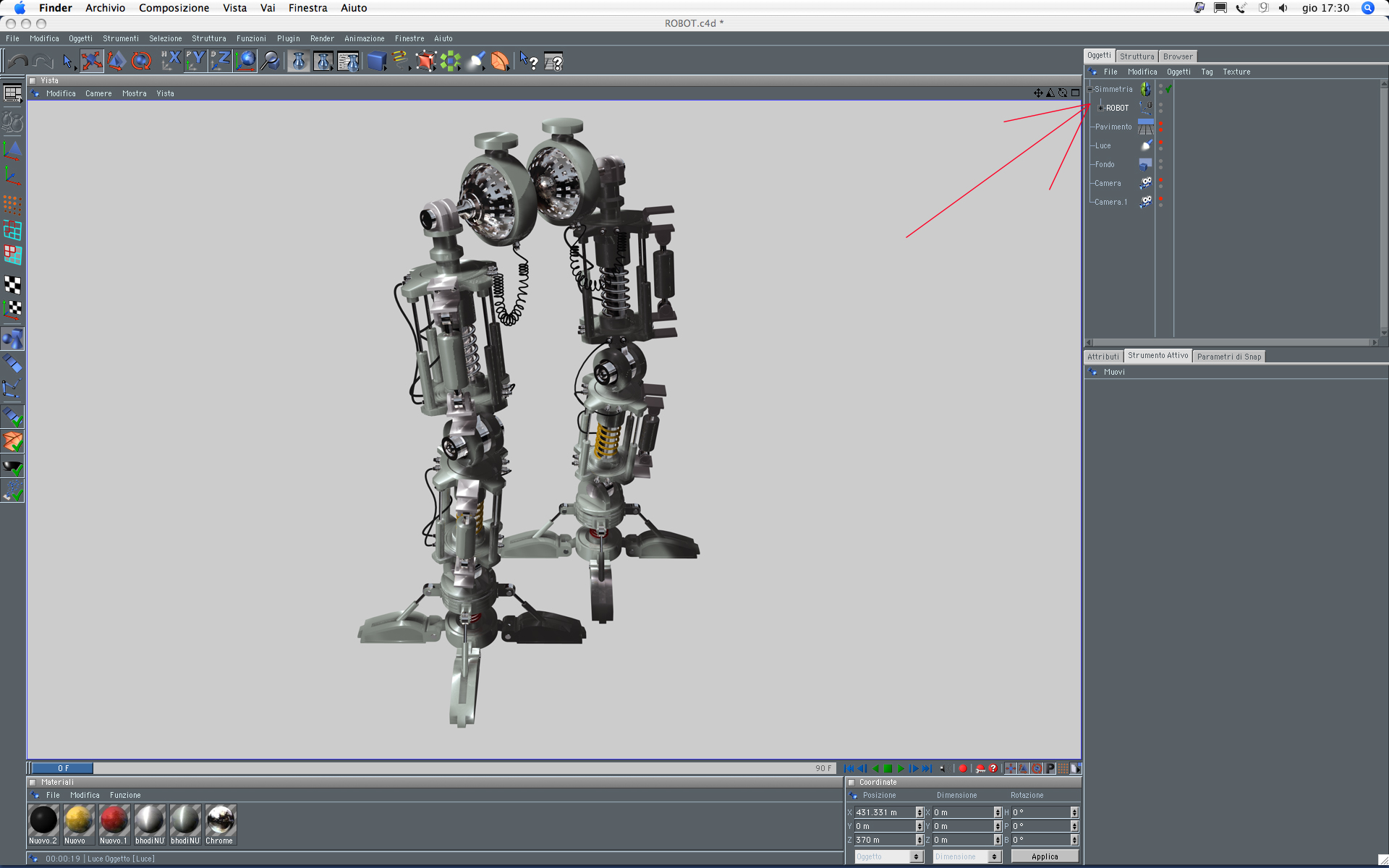Open the Dimensione dropdown below coordinates

pyautogui.click(x=967, y=856)
